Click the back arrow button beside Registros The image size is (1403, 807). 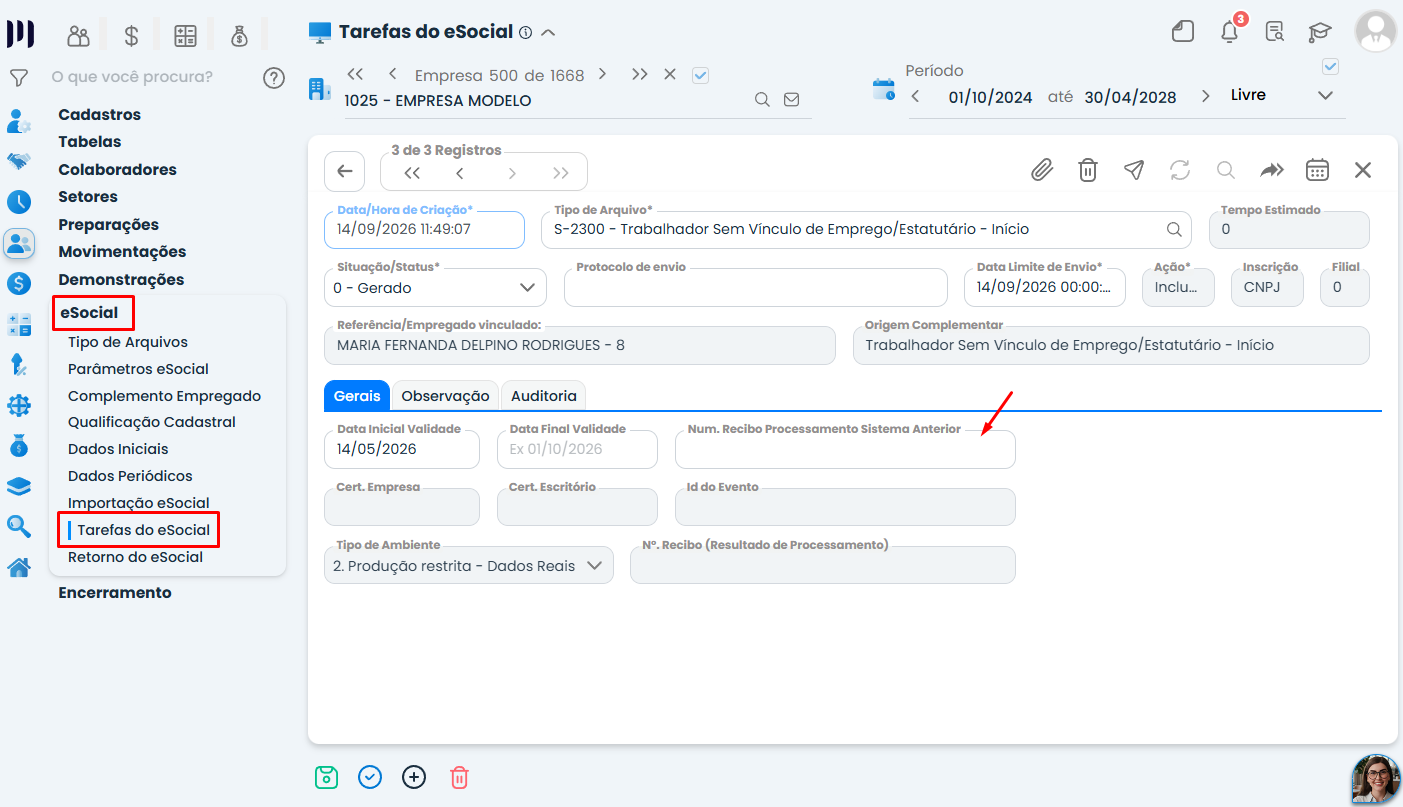tap(345, 171)
